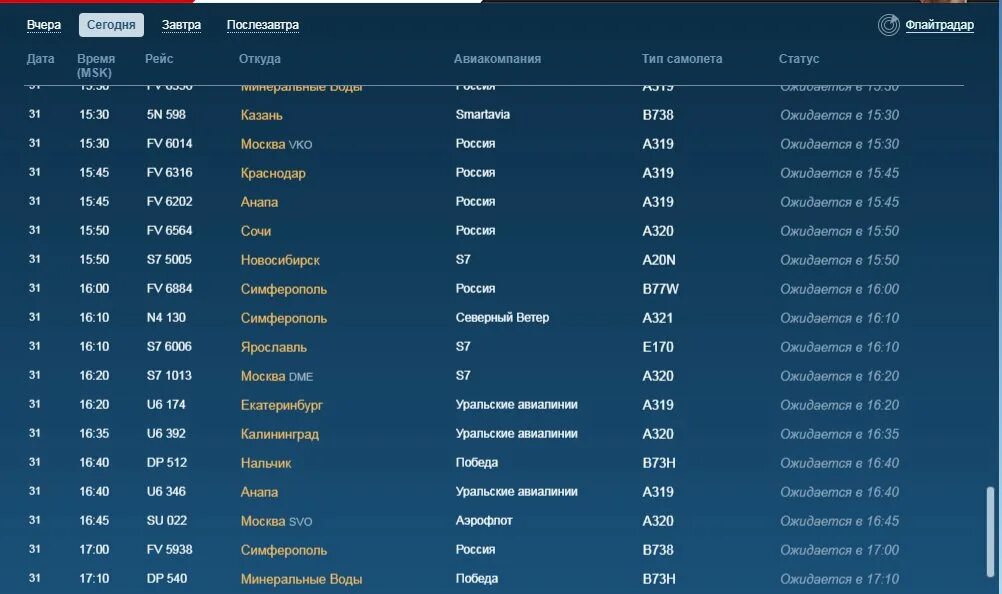Select flight number S7 6006
Image resolution: width=1002 pixels, height=594 pixels.
click(169, 346)
